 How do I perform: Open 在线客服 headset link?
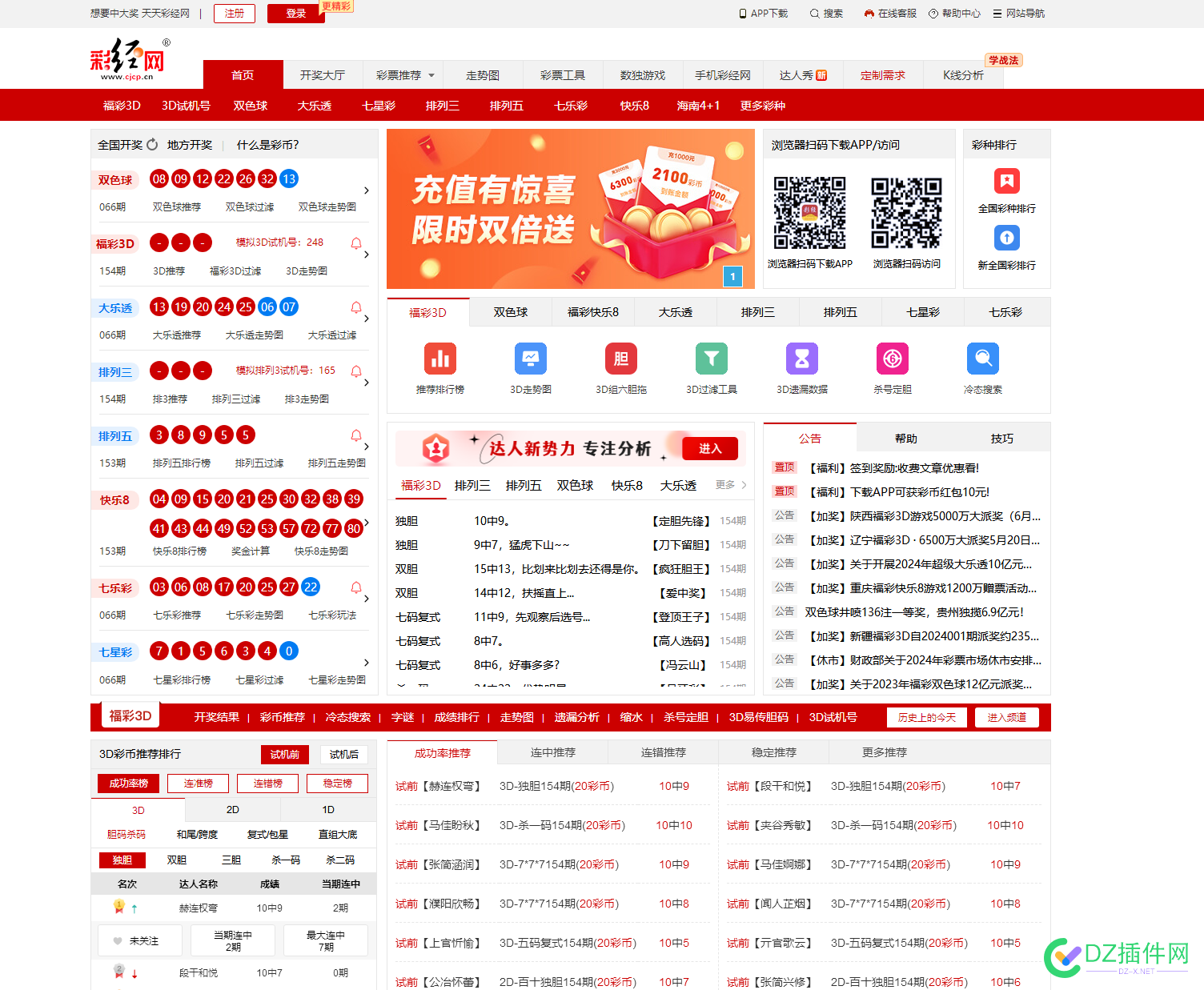890,14
